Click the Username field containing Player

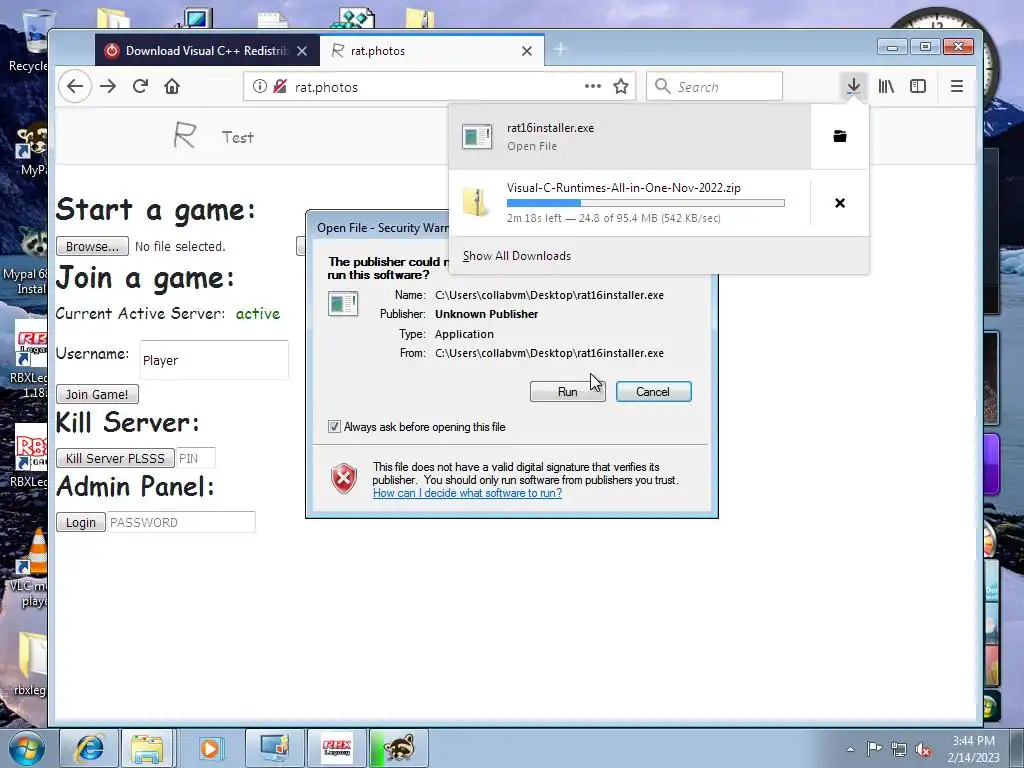pyautogui.click(x=214, y=360)
